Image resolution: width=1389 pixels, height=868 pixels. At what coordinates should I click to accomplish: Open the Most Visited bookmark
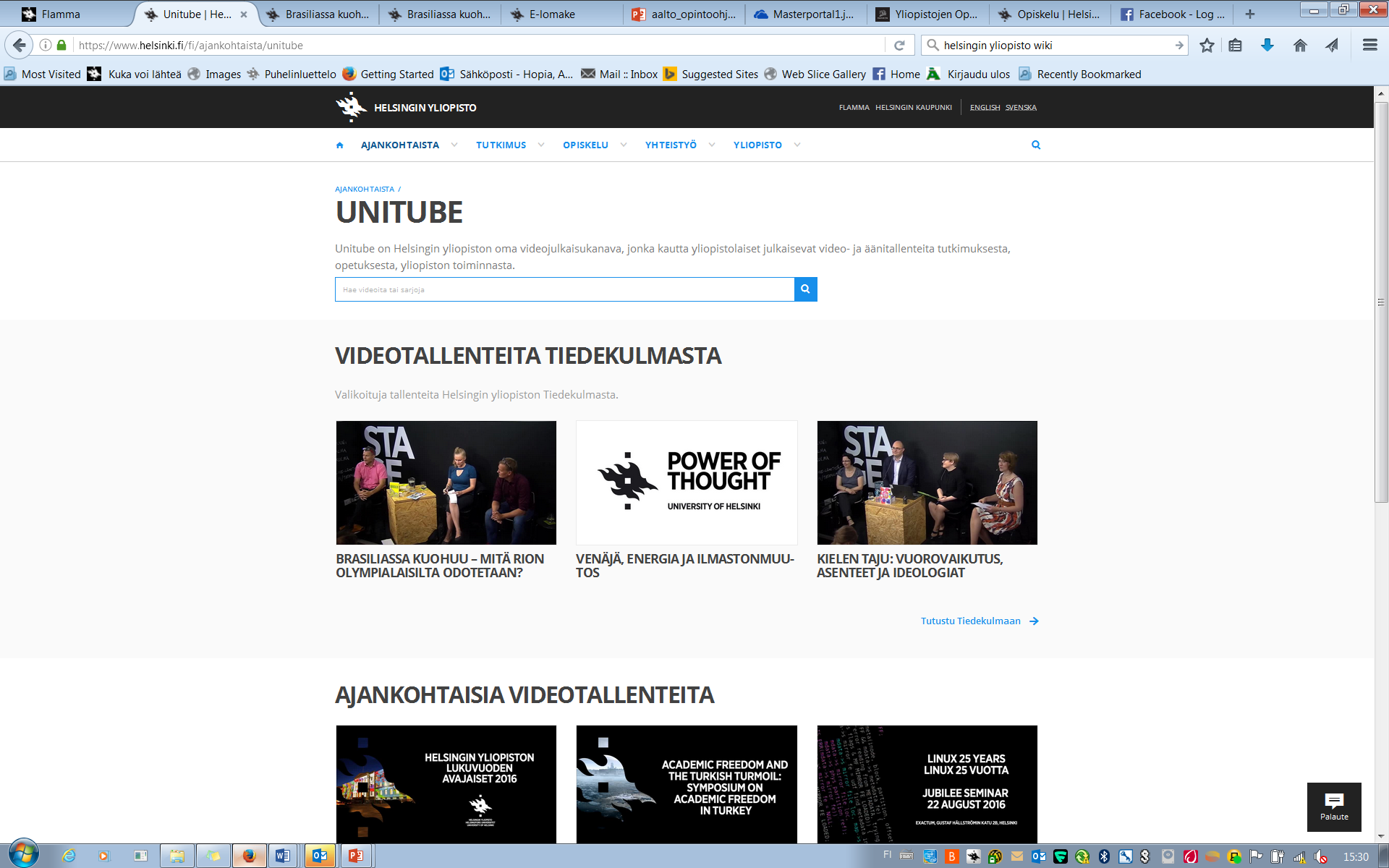(43, 74)
